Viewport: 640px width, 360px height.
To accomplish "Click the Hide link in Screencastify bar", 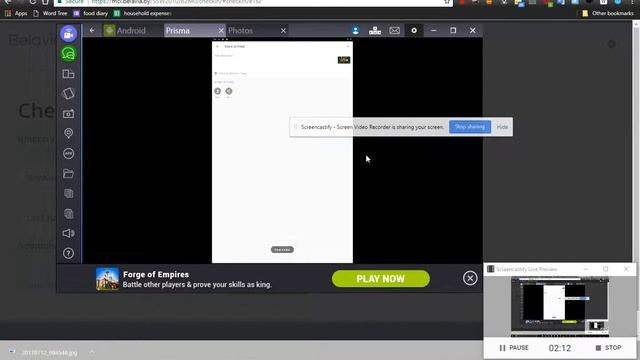I will click(x=502, y=127).
